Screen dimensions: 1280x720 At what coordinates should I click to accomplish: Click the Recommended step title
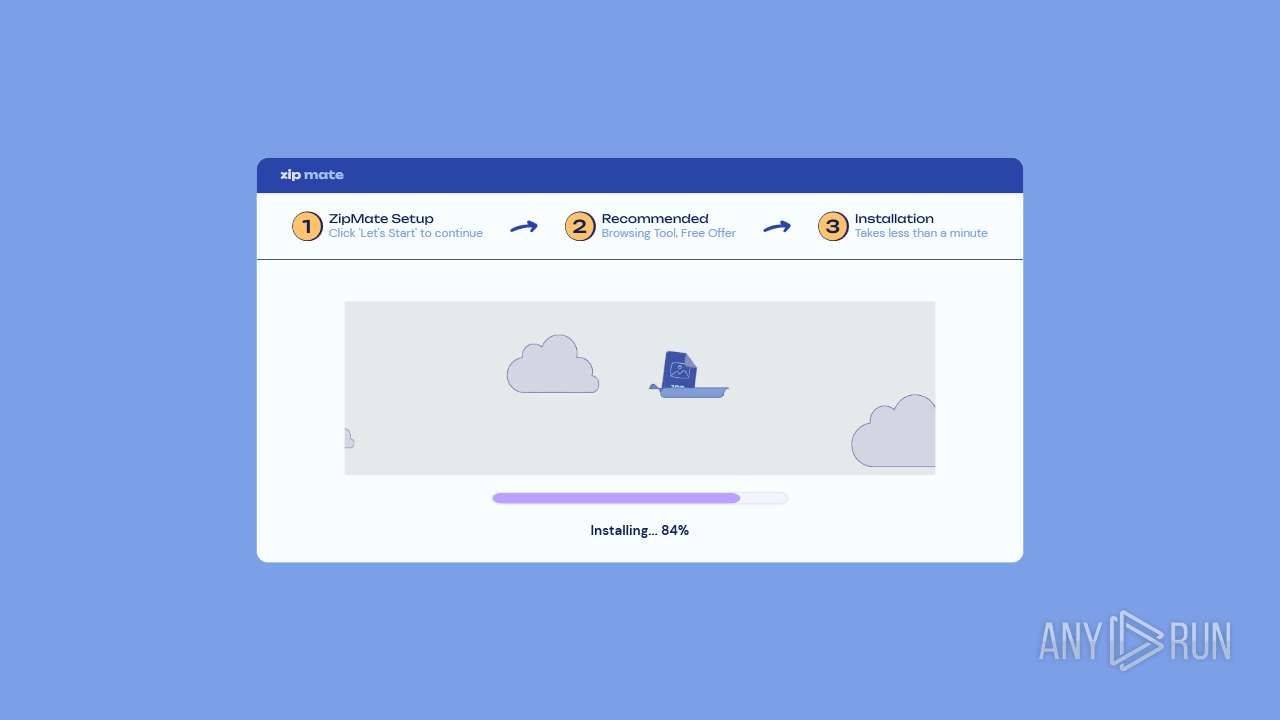655,218
